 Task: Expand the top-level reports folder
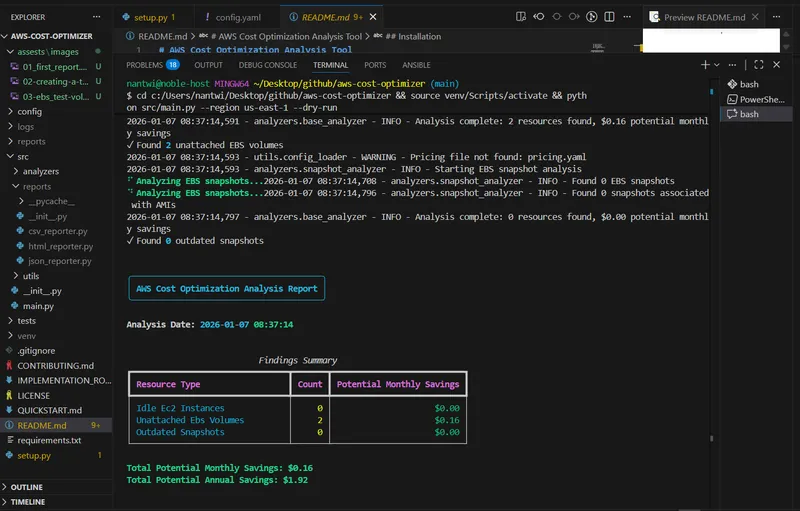tap(10, 141)
